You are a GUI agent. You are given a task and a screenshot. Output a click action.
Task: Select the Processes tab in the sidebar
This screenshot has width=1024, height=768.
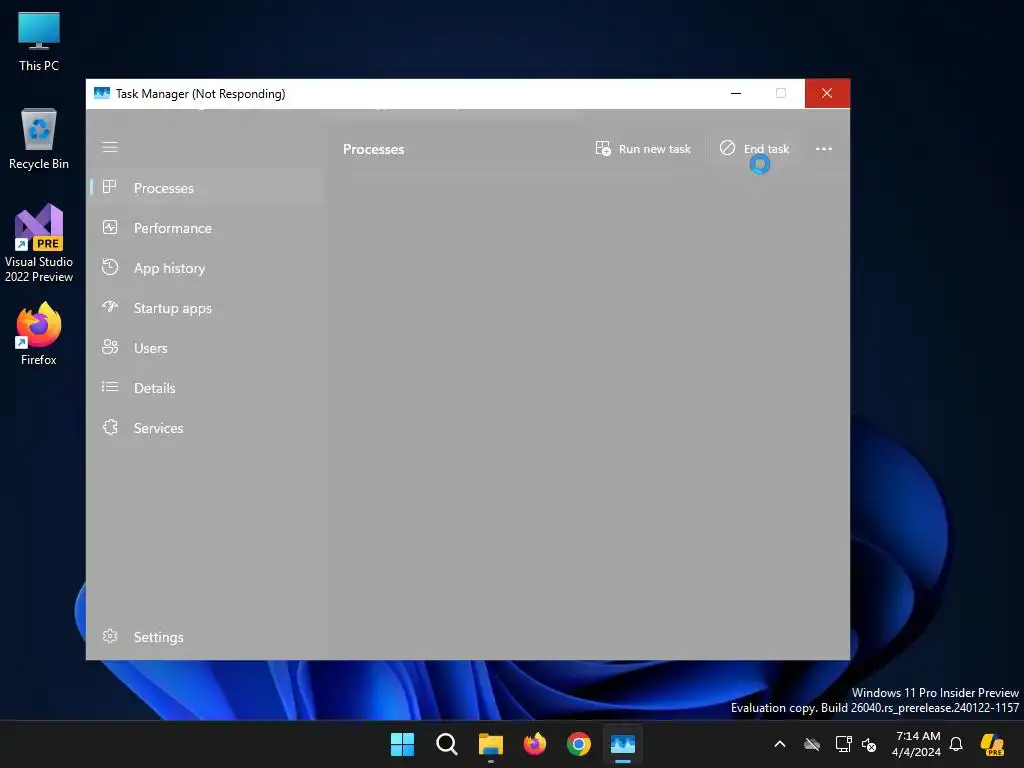tap(206, 188)
